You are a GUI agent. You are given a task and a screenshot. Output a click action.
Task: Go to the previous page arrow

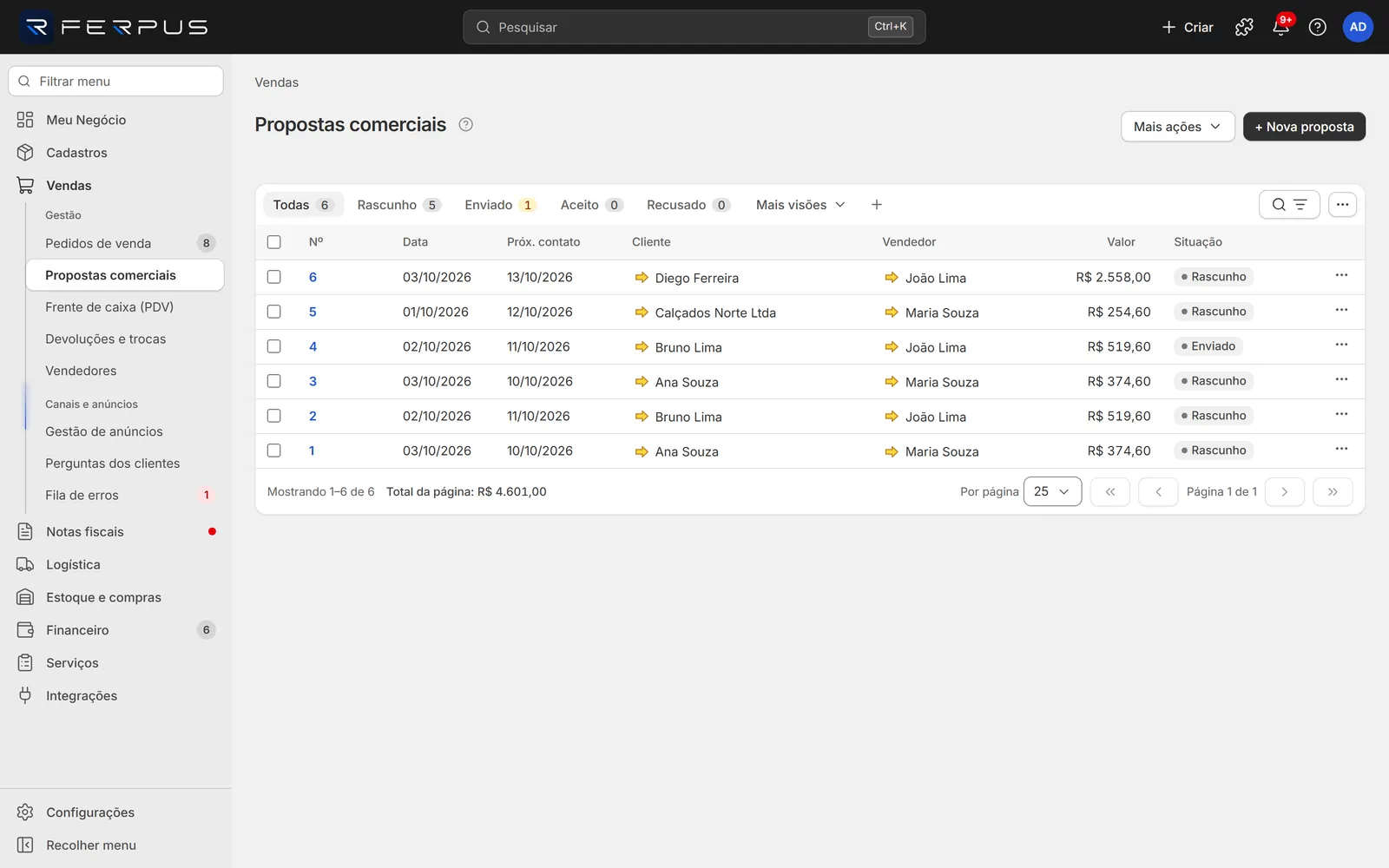[x=1158, y=491]
